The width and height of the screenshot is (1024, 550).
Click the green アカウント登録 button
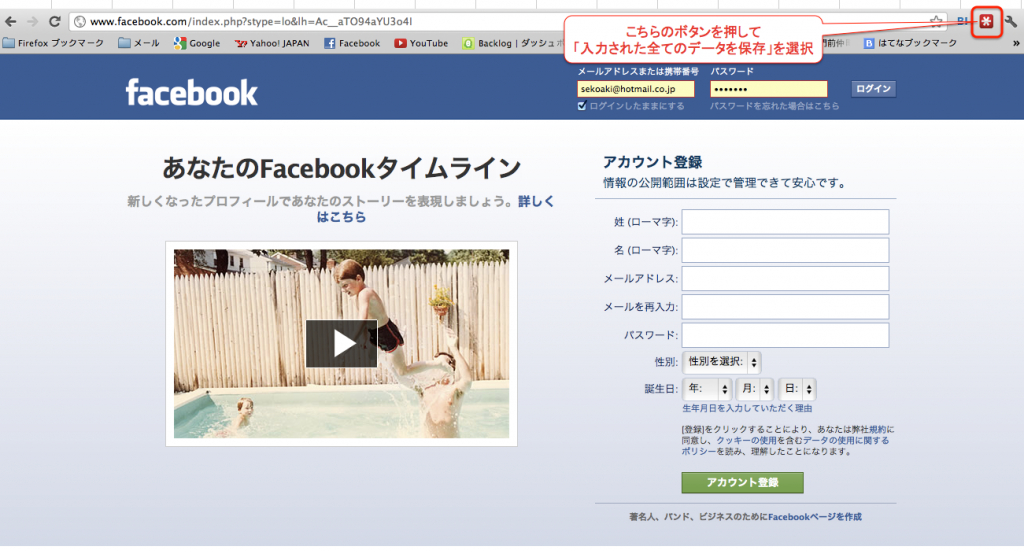click(743, 483)
